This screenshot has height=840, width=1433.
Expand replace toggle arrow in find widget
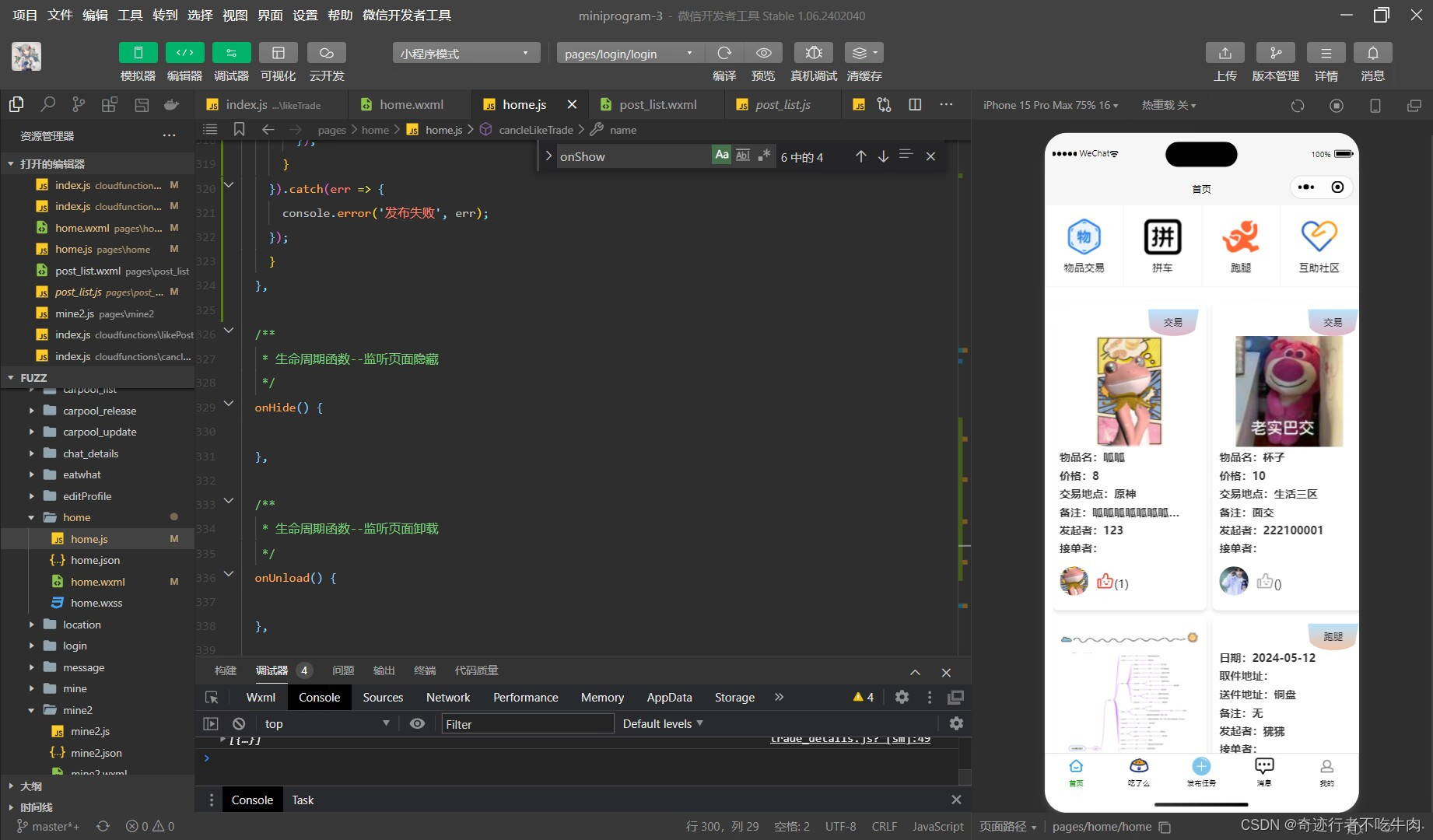point(548,156)
